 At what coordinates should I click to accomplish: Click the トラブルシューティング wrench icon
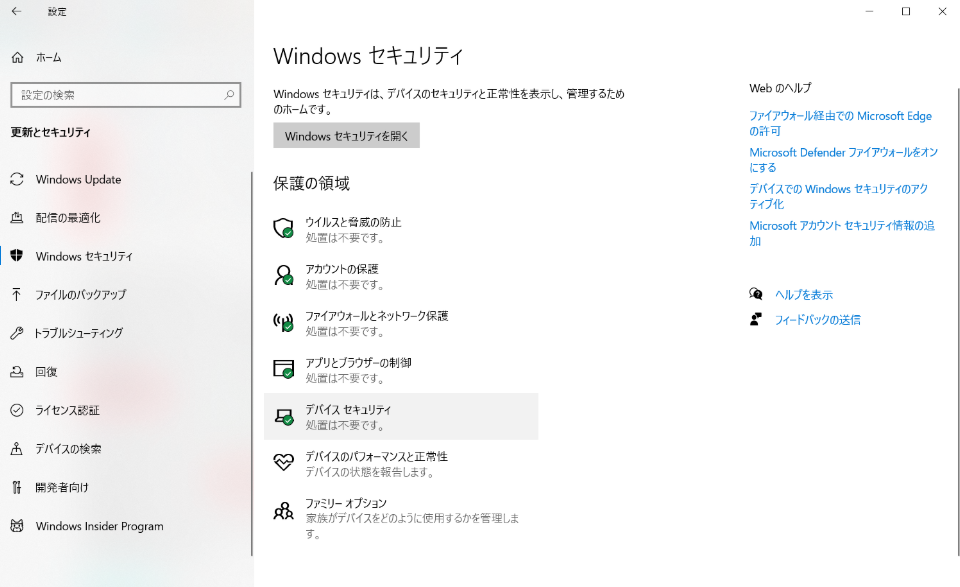point(17,333)
